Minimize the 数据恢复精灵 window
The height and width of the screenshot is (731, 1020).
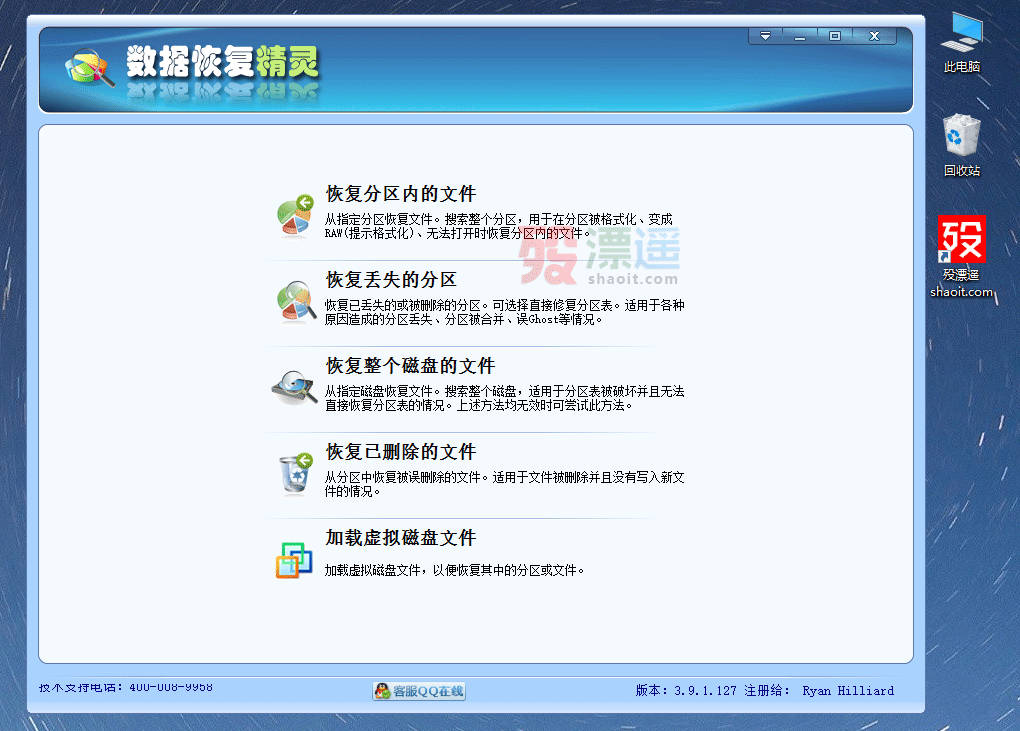[x=800, y=36]
